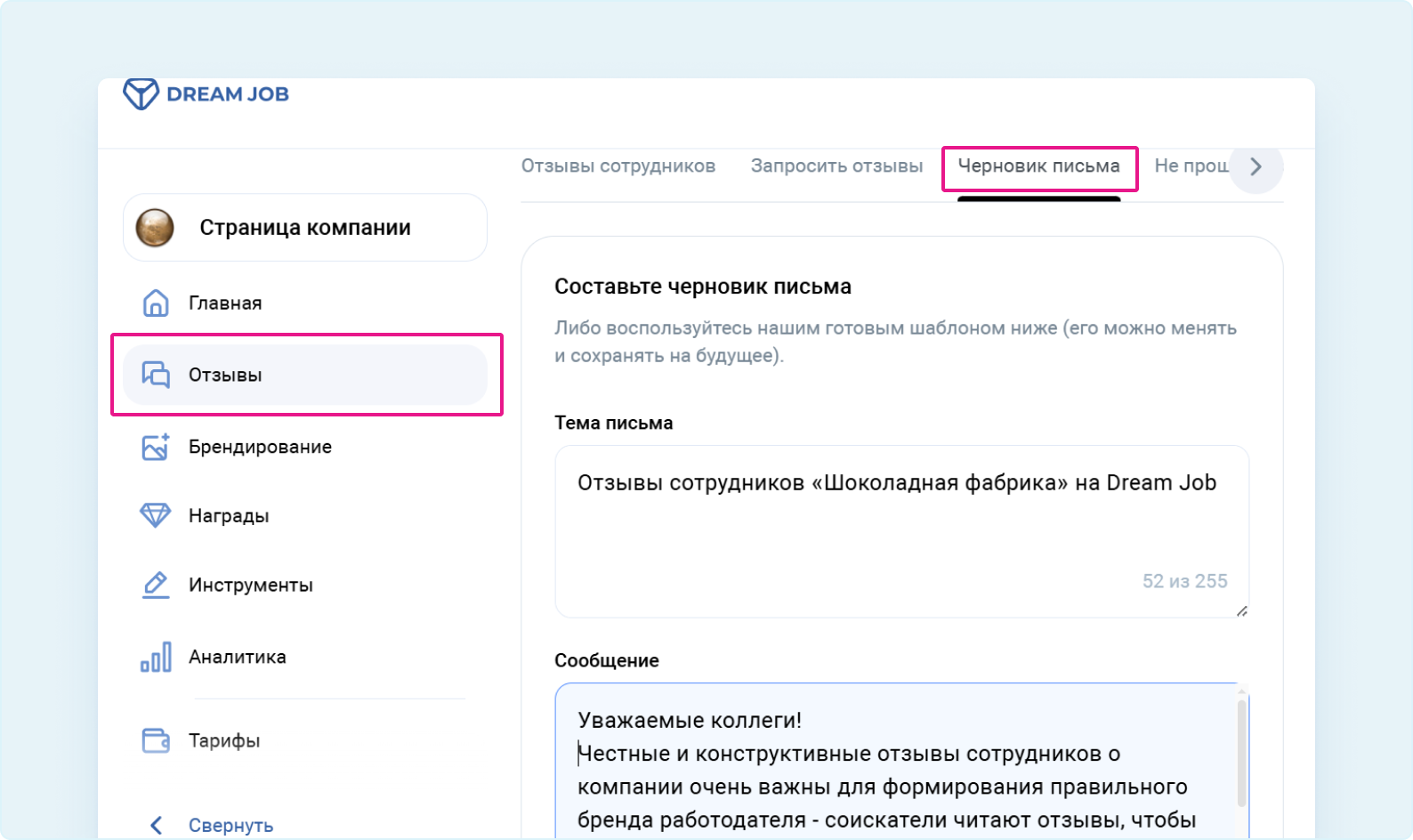Image resolution: width=1413 pixels, height=840 pixels.
Task: Select the Черновик письма tab
Action: pyautogui.click(x=1038, y=166)
